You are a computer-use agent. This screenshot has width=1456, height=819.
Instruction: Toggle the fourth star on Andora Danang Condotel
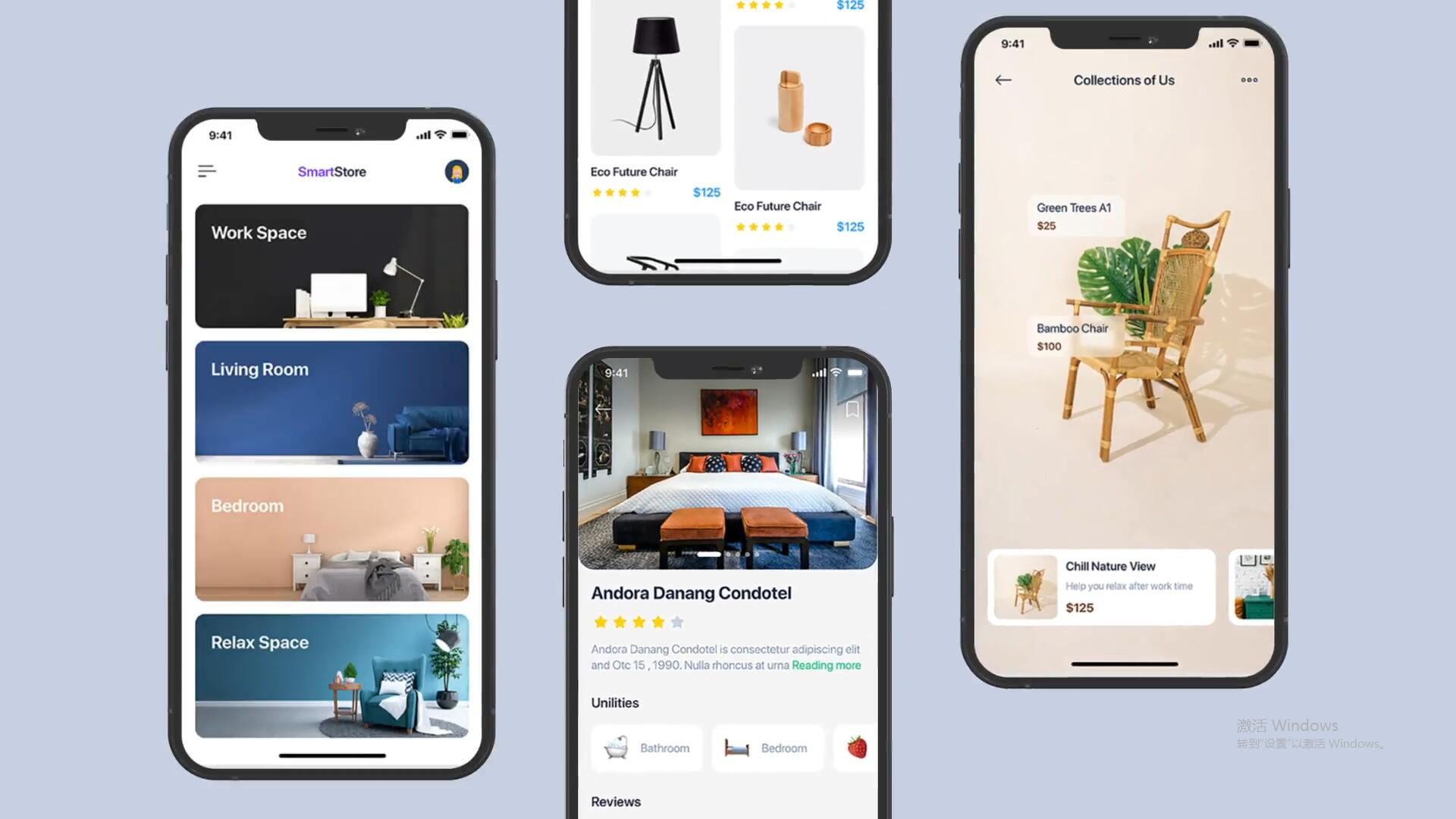click(656, 621)
